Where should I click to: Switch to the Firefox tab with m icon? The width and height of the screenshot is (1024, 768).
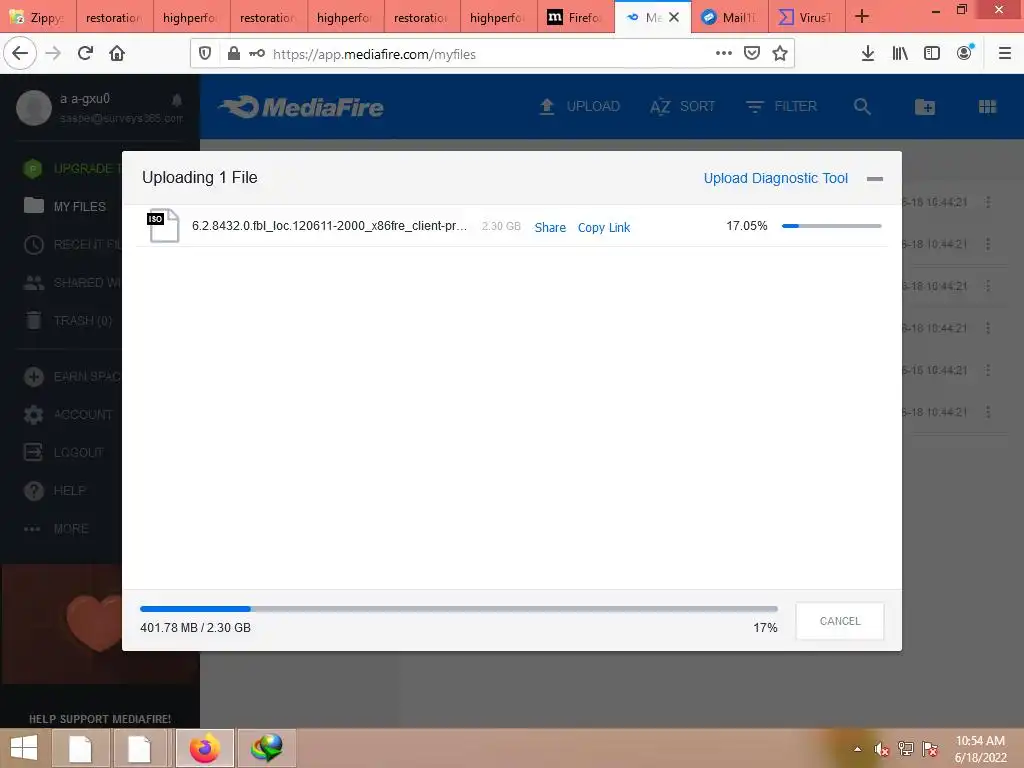coord(576,17)
